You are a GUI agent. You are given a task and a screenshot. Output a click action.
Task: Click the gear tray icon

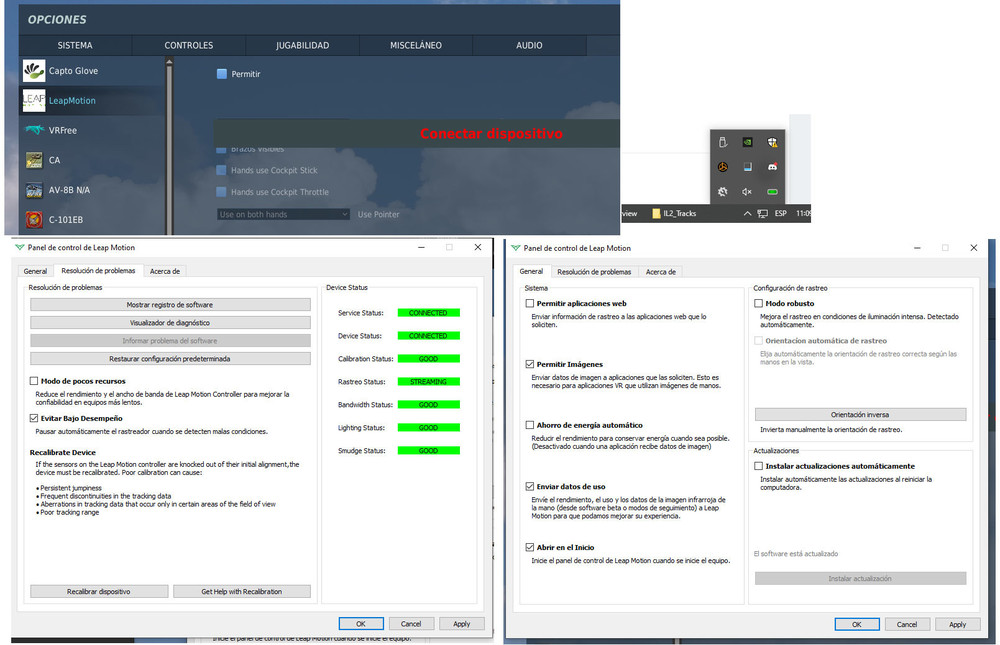(x=723, y=191)
